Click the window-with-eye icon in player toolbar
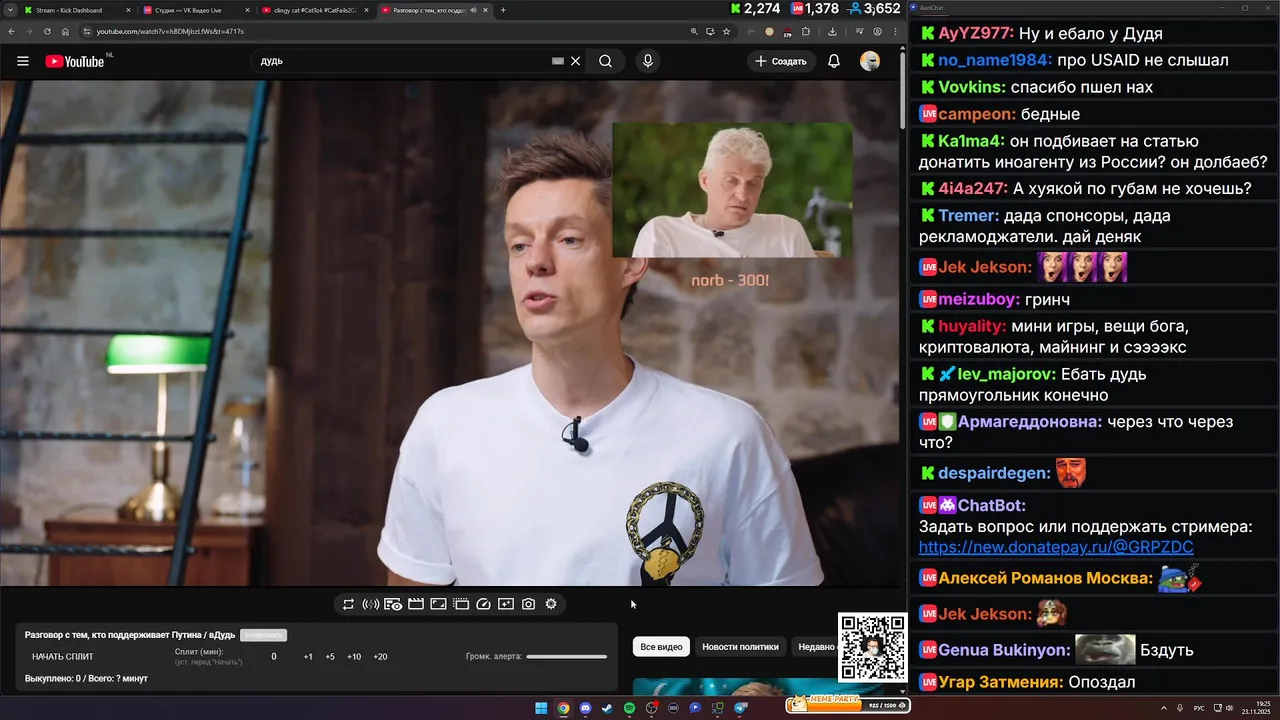1280x720 pixels. [x=393, y=604]
